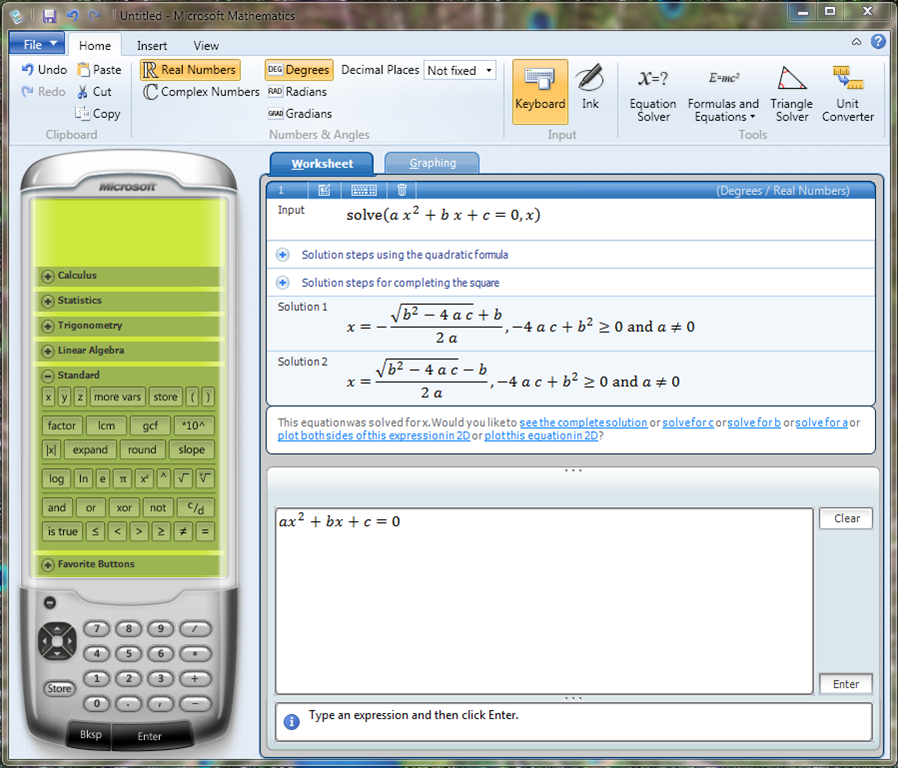Screen dimensions: 898x768
Task: Select Gradians angle units
Action: tap(300, 113)
